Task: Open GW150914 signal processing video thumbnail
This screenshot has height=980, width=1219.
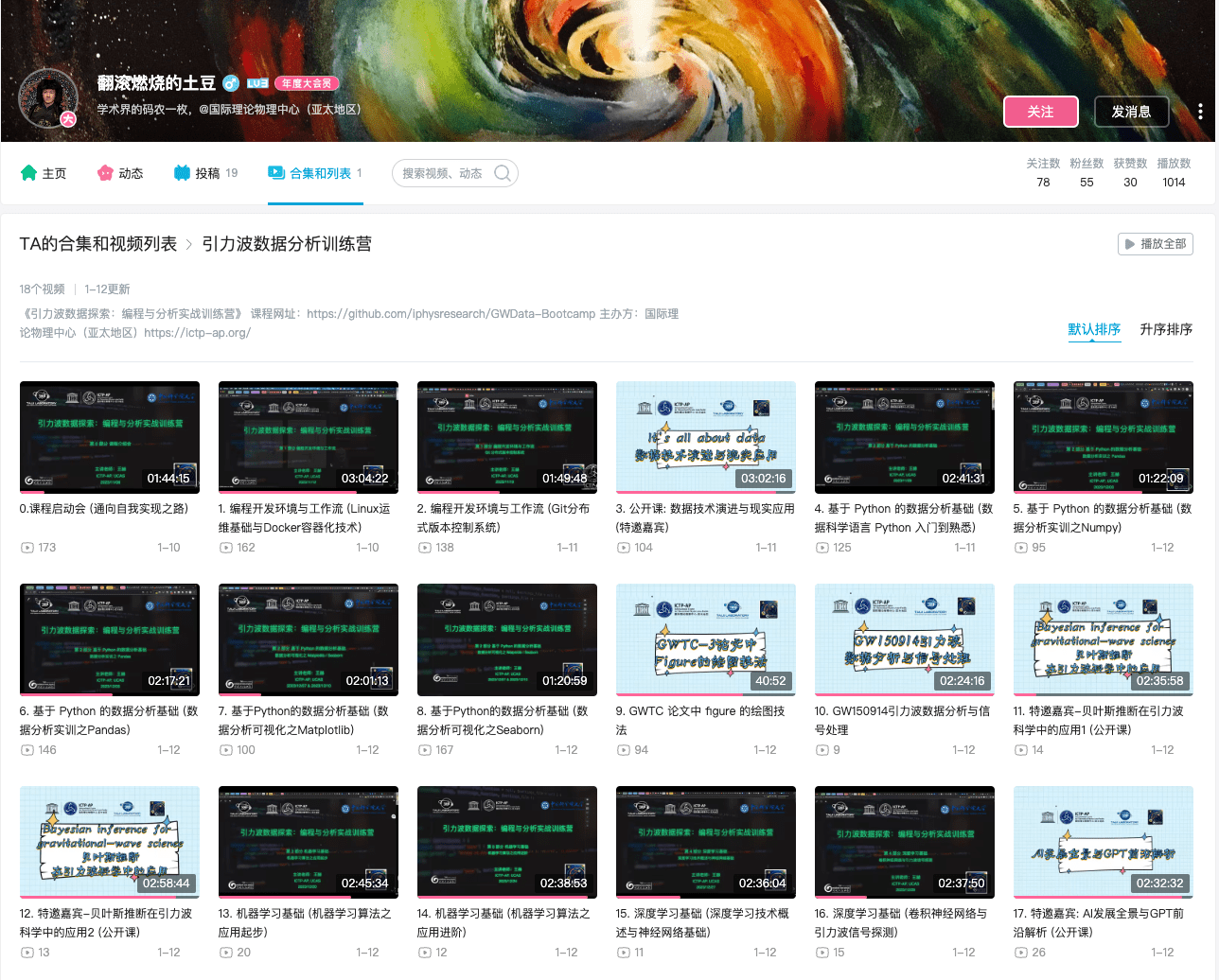Action: tap(905, 640)
